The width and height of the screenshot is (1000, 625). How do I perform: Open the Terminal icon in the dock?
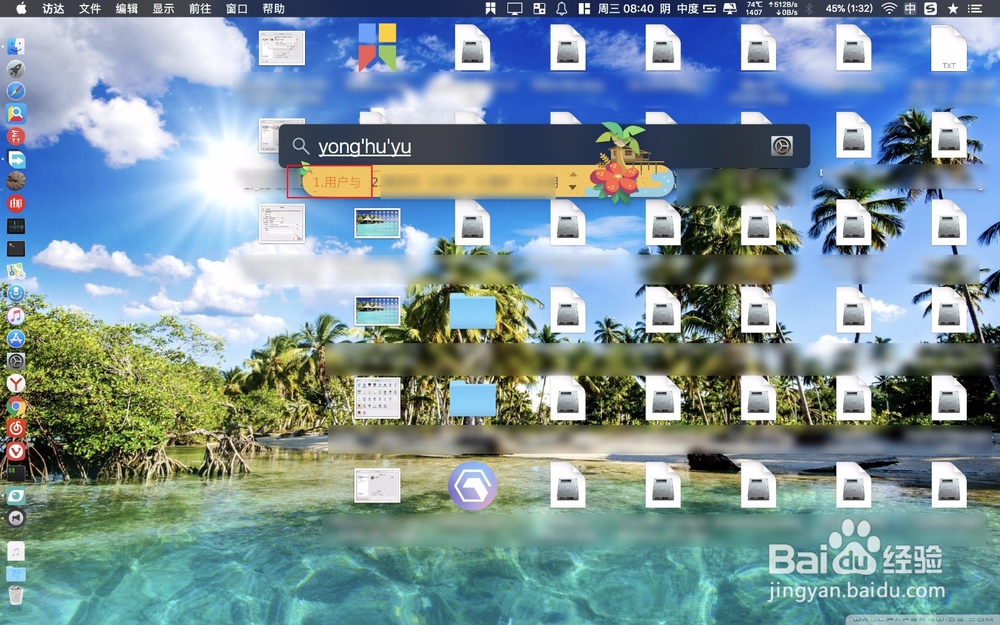pyautogui.click(x=16, y=250)
